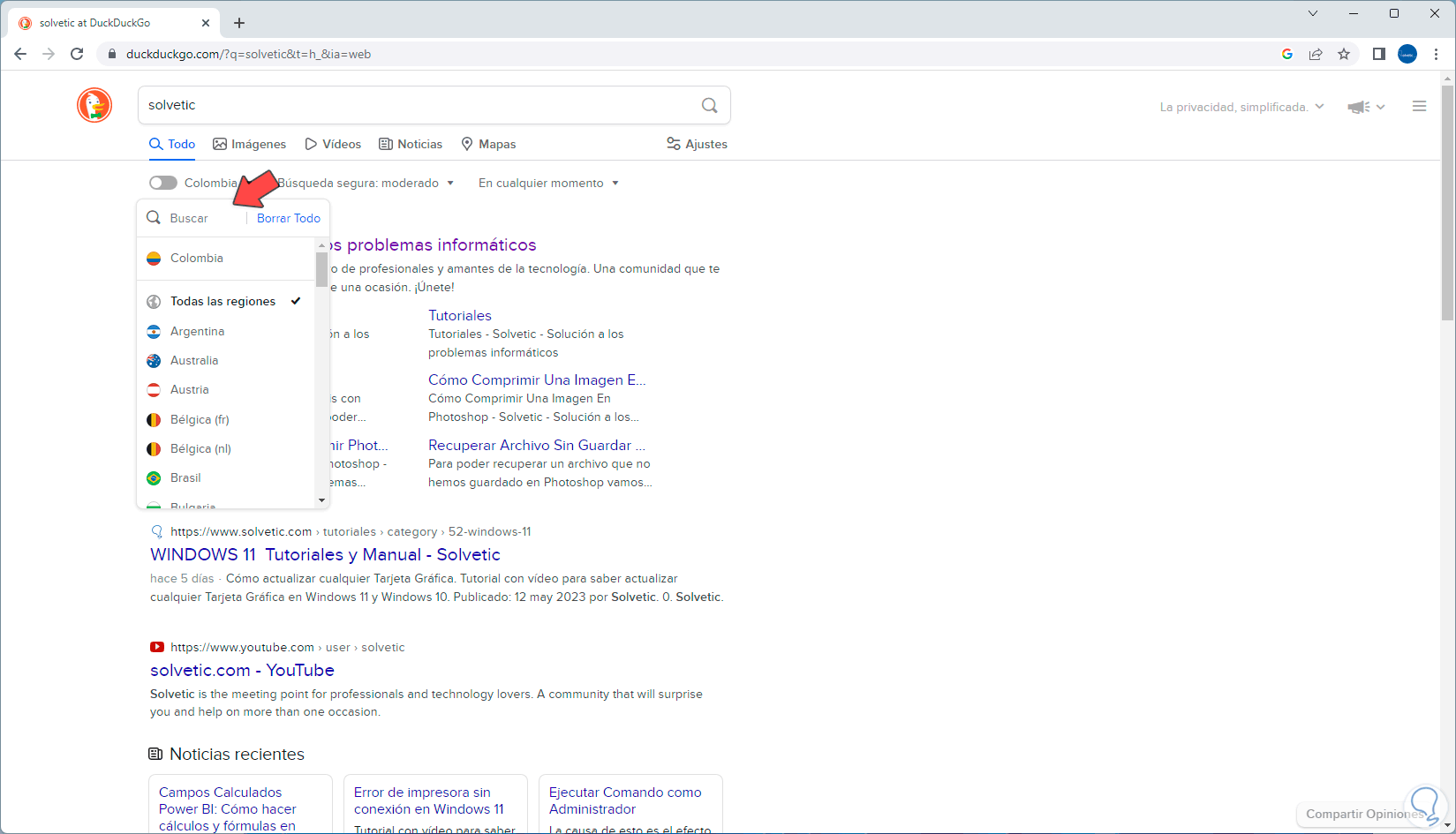
Task: Open Chrome three-dot menu
Action: 1437,54
